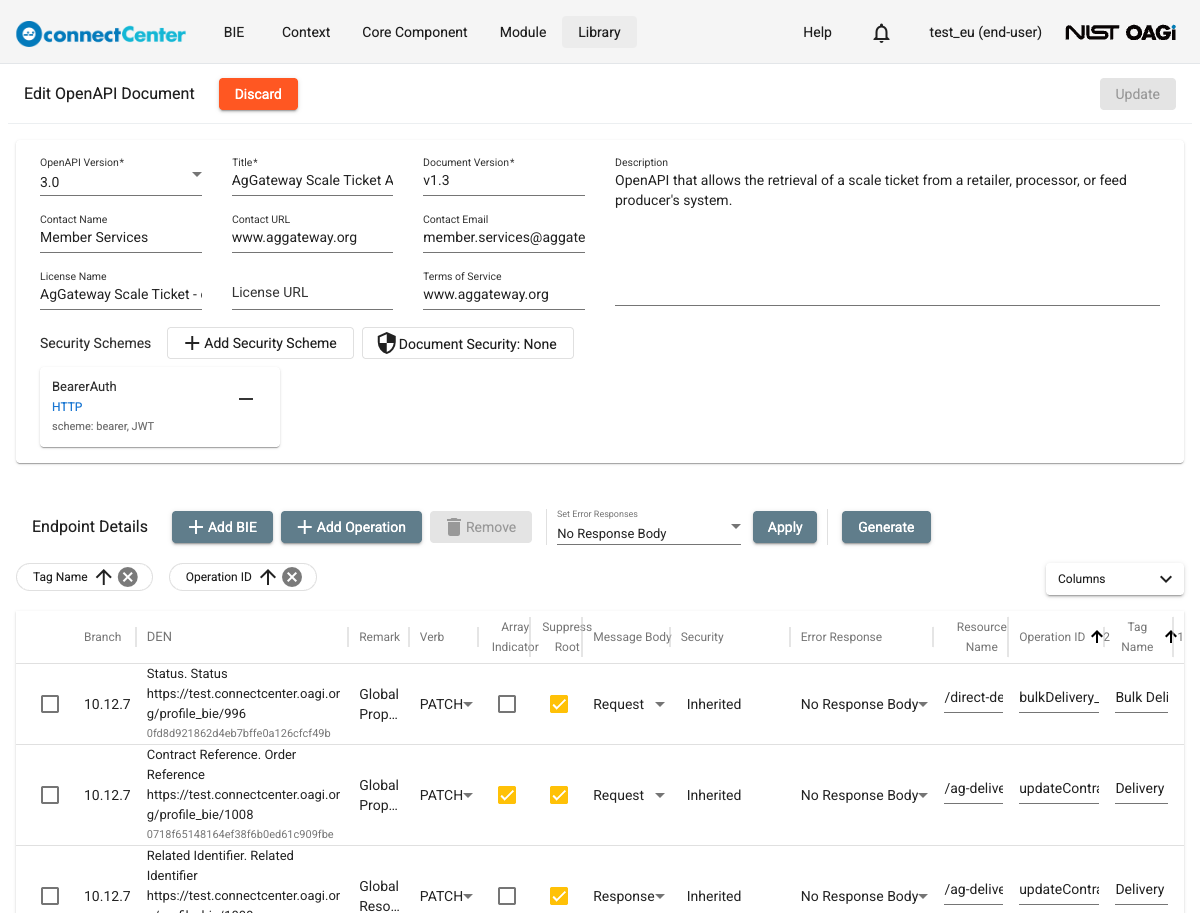Click the DEN column header
The height and width of the screenshot is (913, 1200).
point(159,637)
